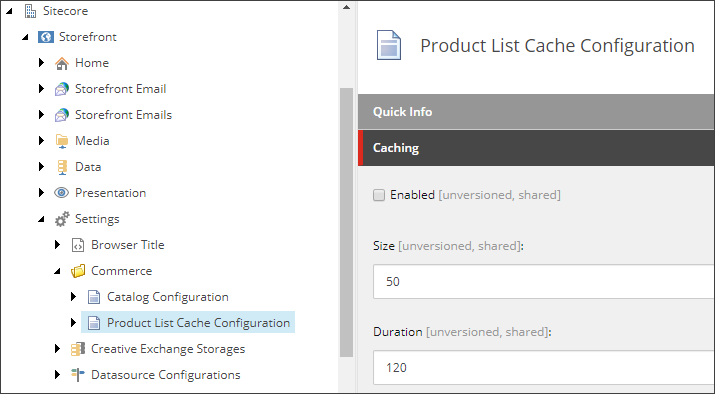This screenshot has height=394, width=715.
Task: Enable the Caching Enabled checkbox
Action: tap(379, 196)
